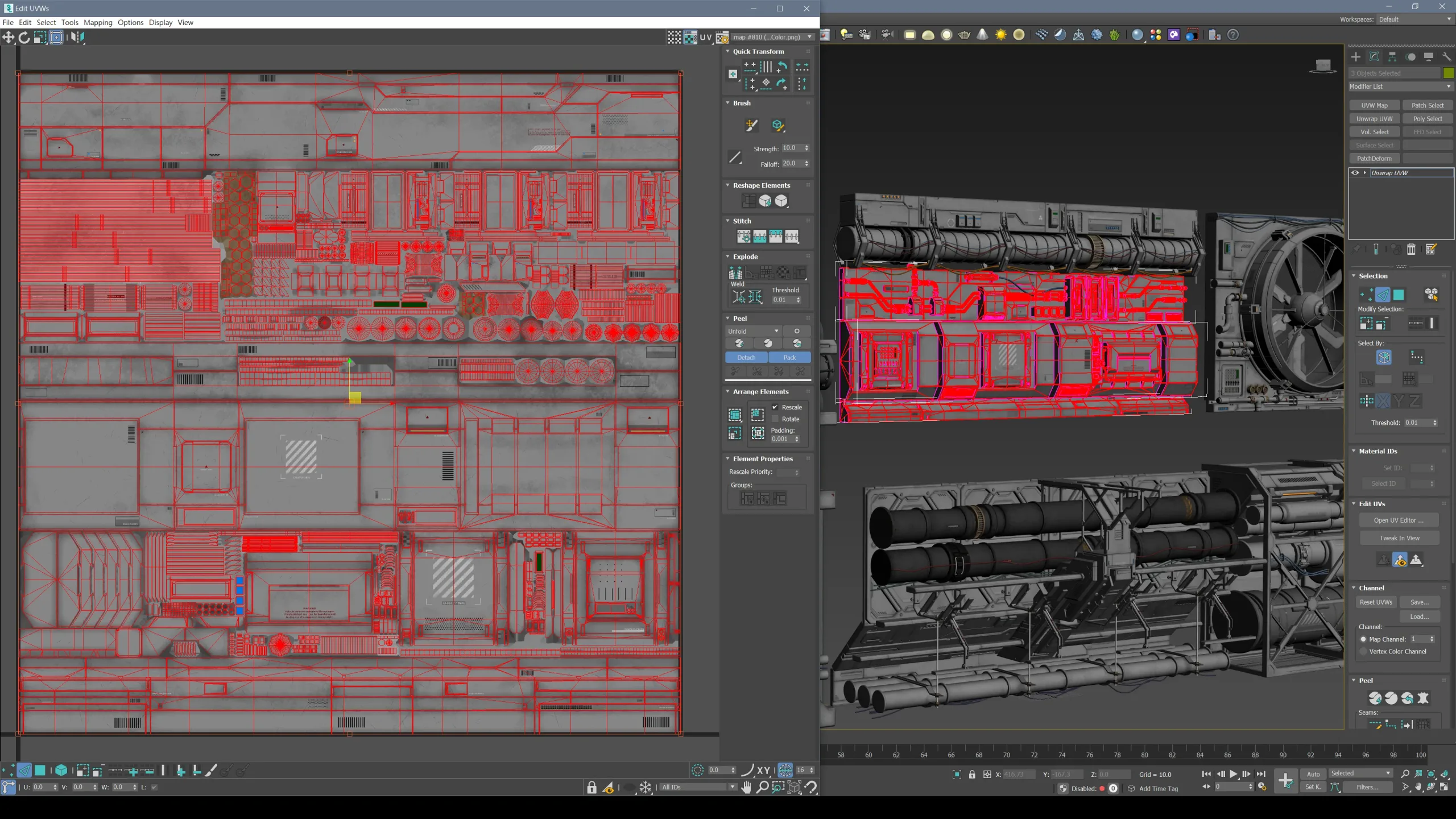1456x819 pixels.
Task: Click the Paint Movement brush icon
Action: click(751, 126)
